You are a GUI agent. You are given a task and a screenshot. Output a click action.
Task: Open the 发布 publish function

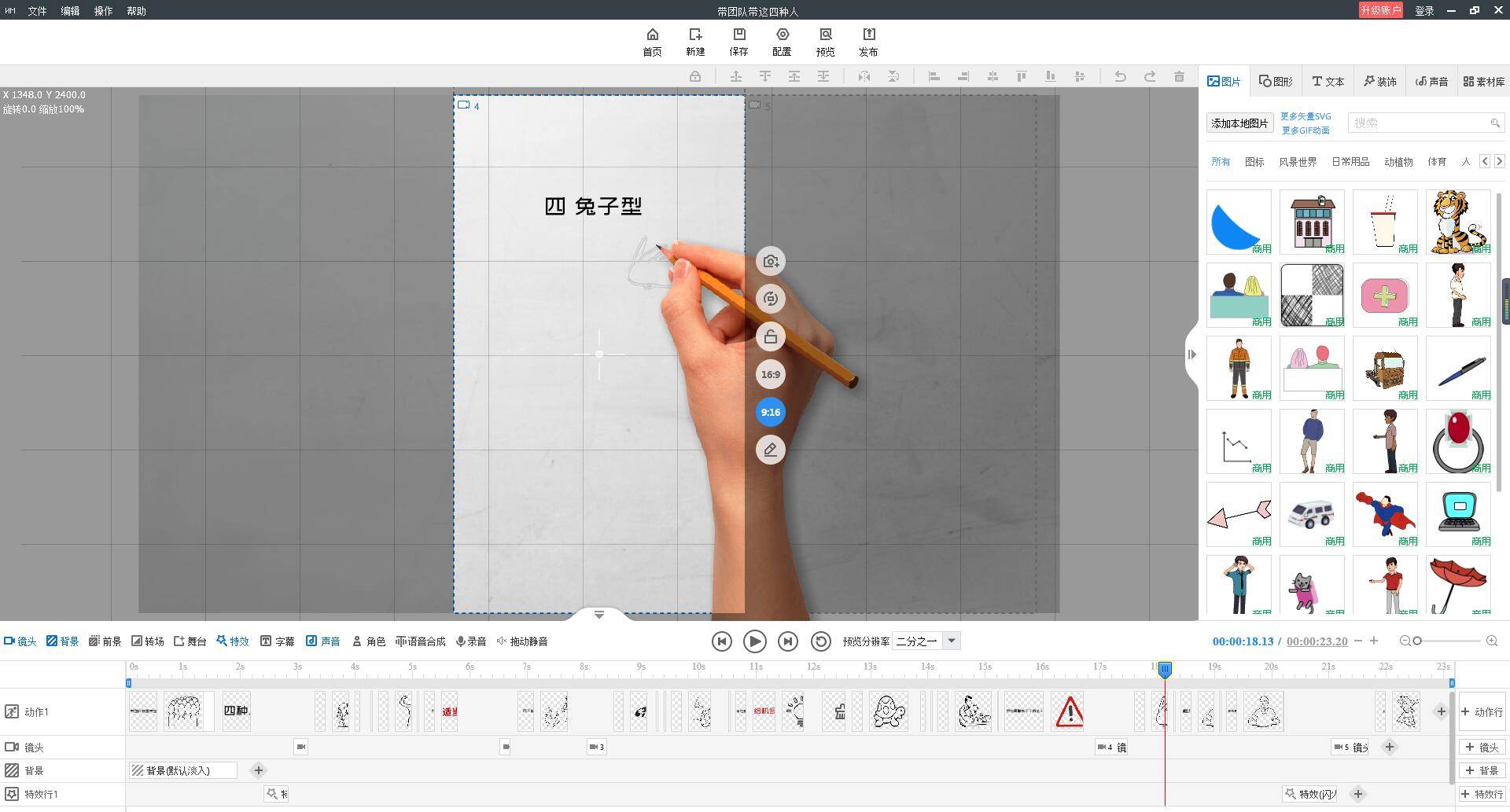[868, 41]
